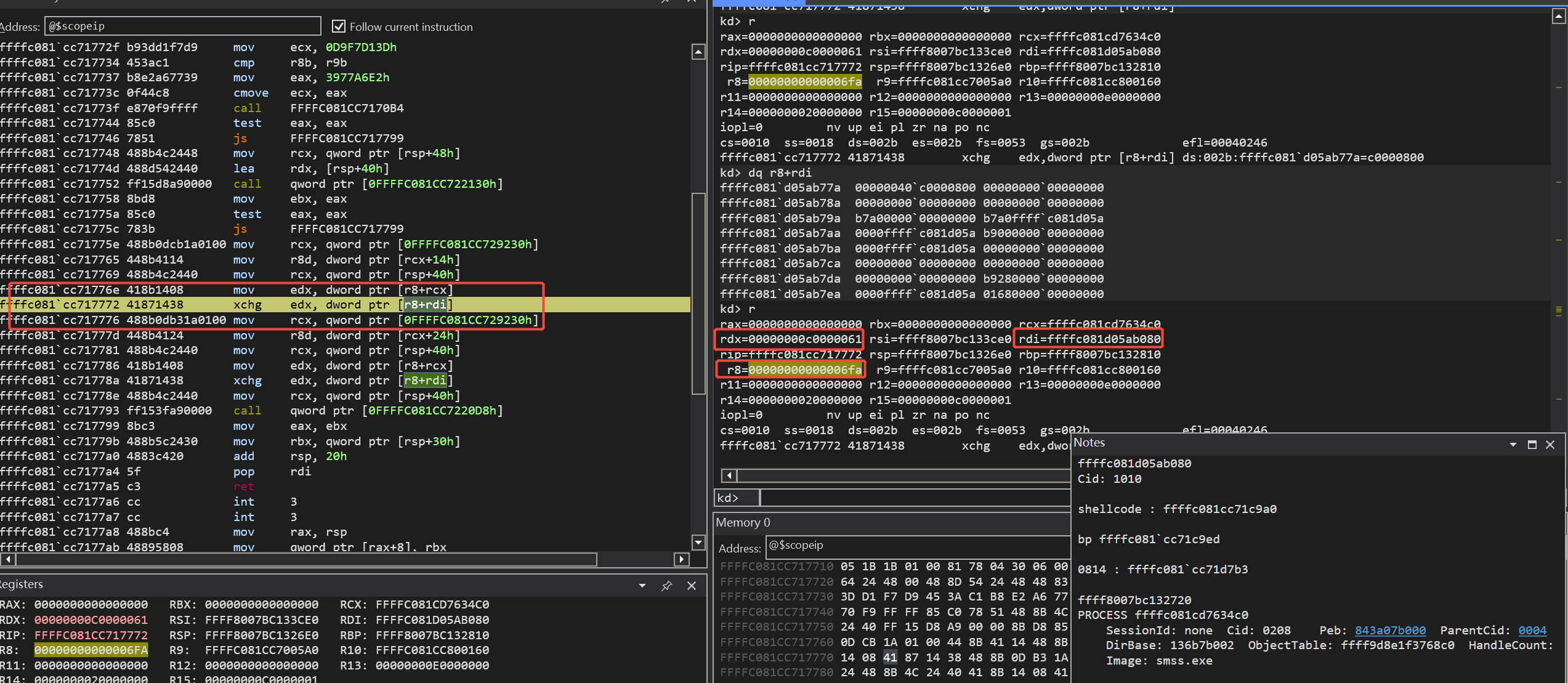Image resolution: width=1568 pixels, height=683 pixels.
Task: Open the ParentCid link 0004
Action: click(1532, 630)
